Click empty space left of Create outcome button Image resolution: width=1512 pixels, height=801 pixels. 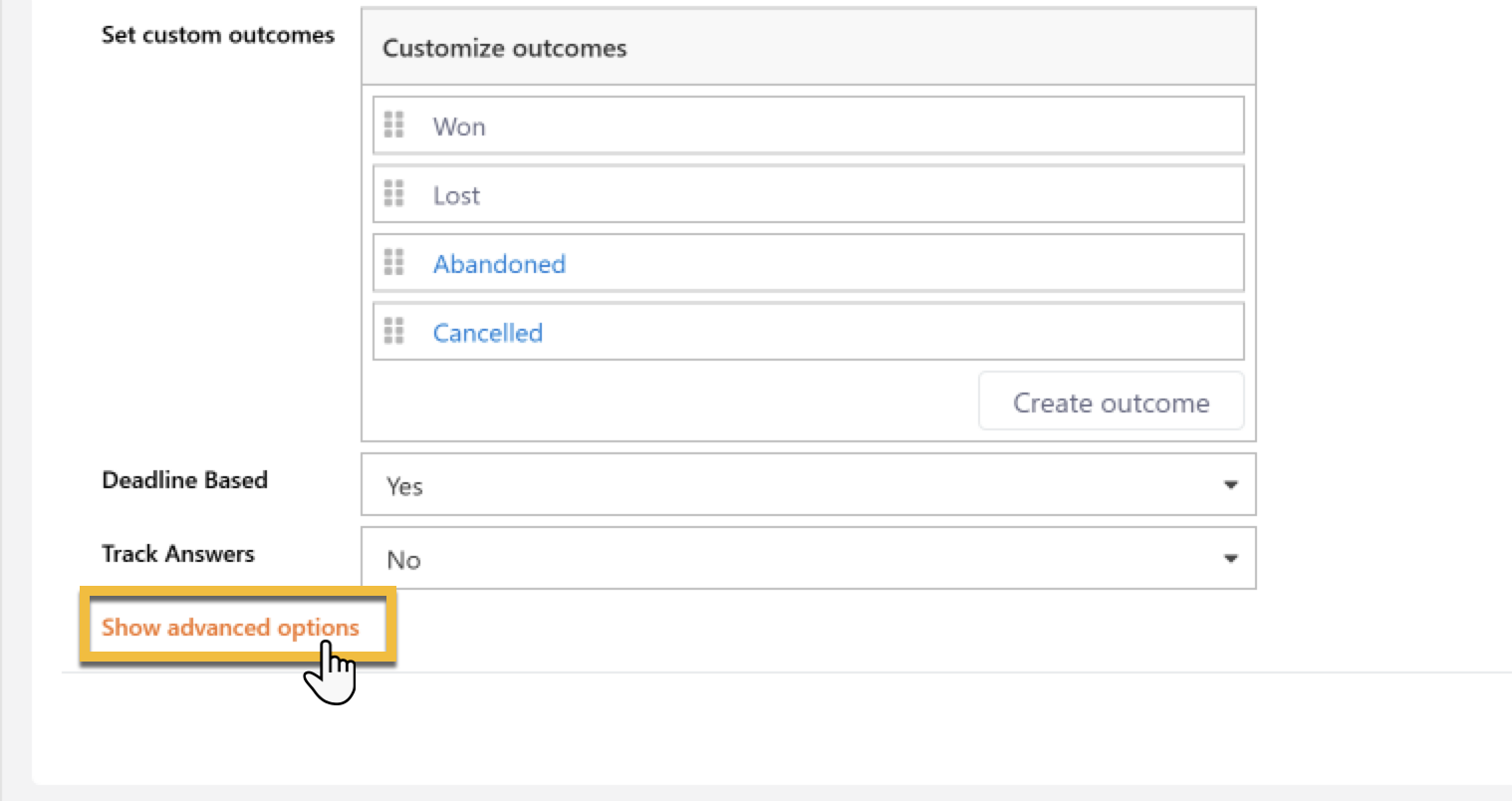coord(667,402)
